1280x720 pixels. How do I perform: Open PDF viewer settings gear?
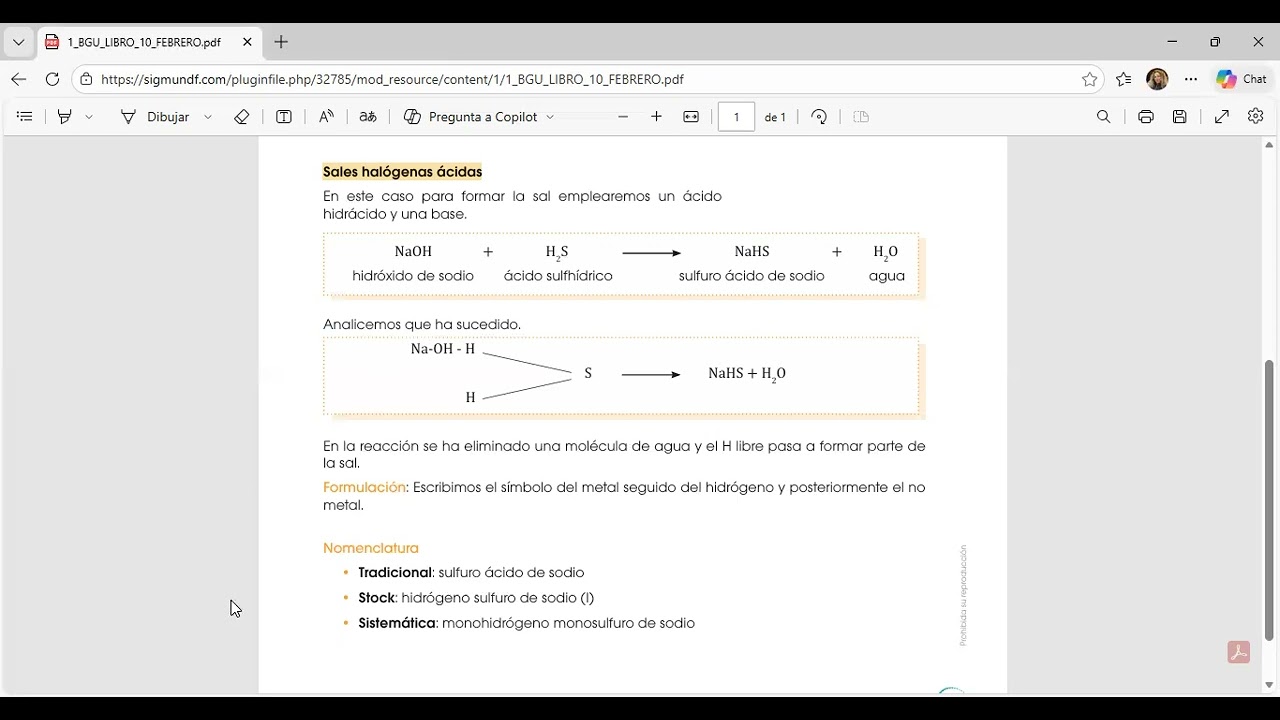1256,117
